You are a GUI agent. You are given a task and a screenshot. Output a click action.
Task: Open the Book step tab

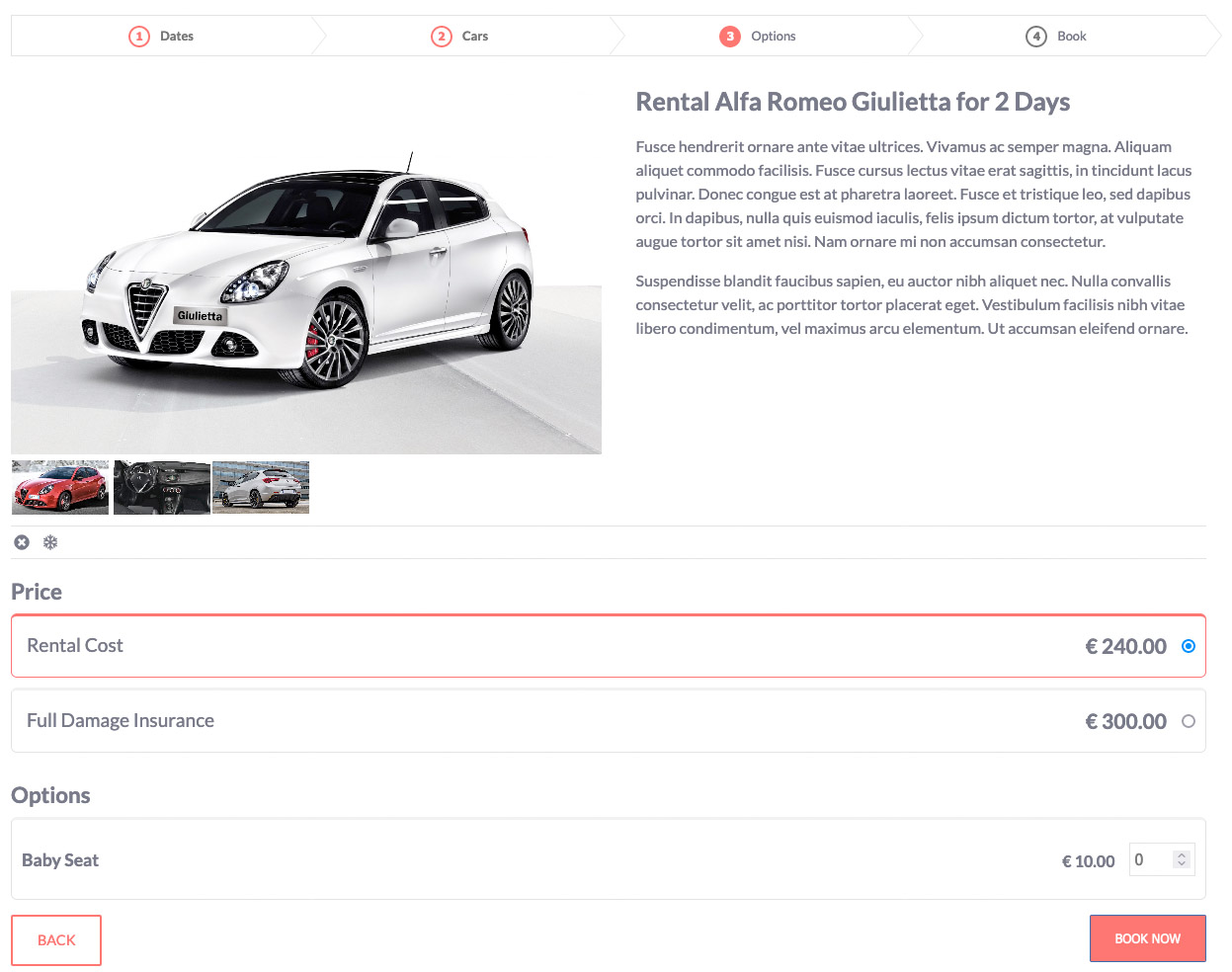tap(1071, 37)
